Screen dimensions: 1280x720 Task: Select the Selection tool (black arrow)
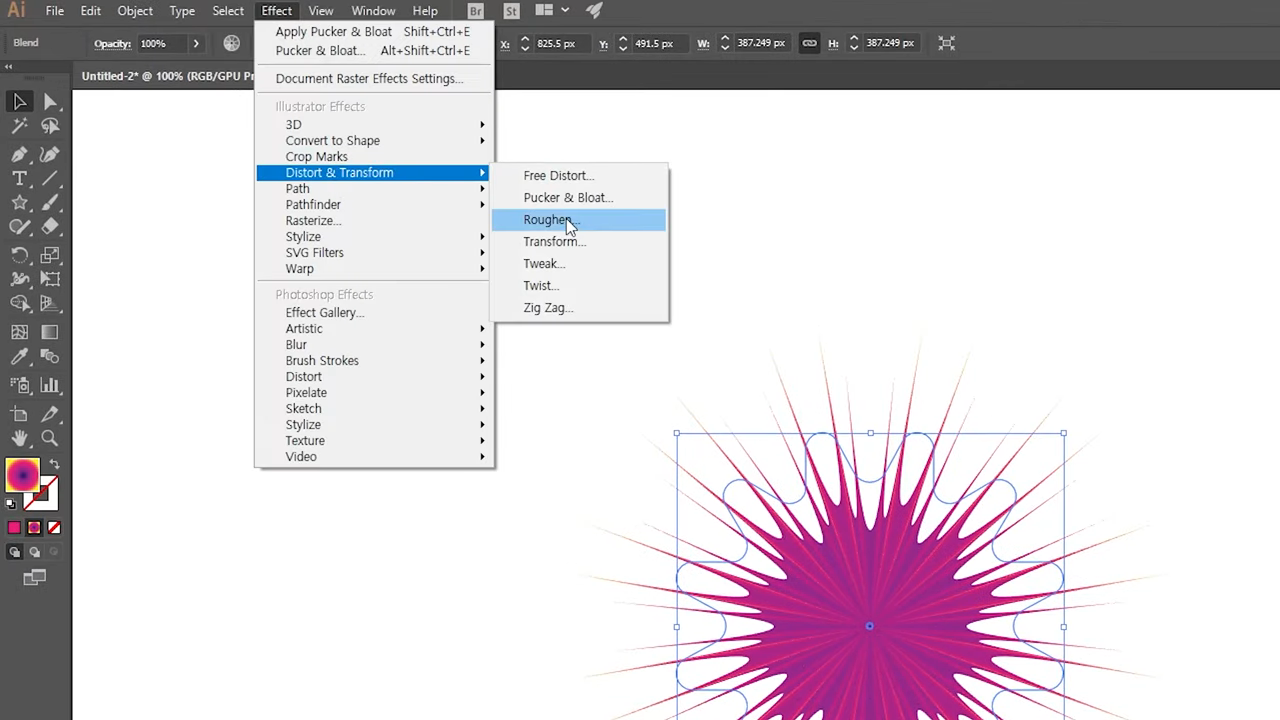pos(19,102)
